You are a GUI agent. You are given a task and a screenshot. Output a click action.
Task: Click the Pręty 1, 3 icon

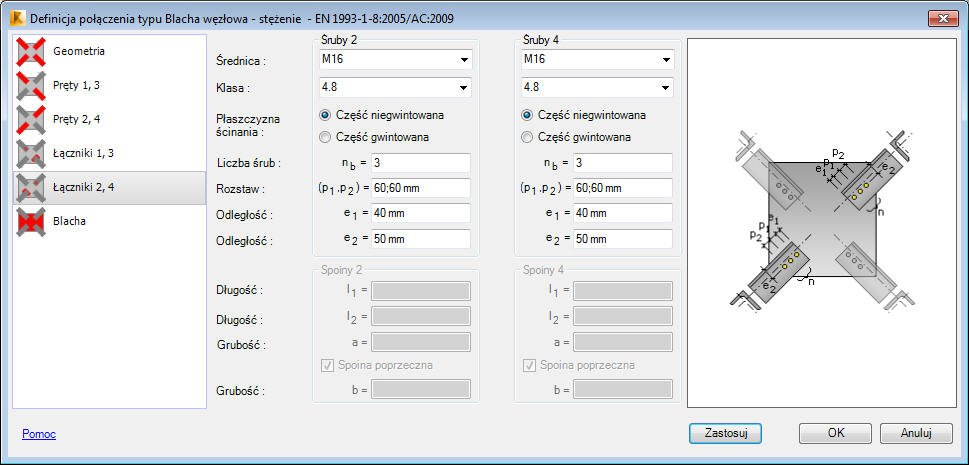(31, 85)
